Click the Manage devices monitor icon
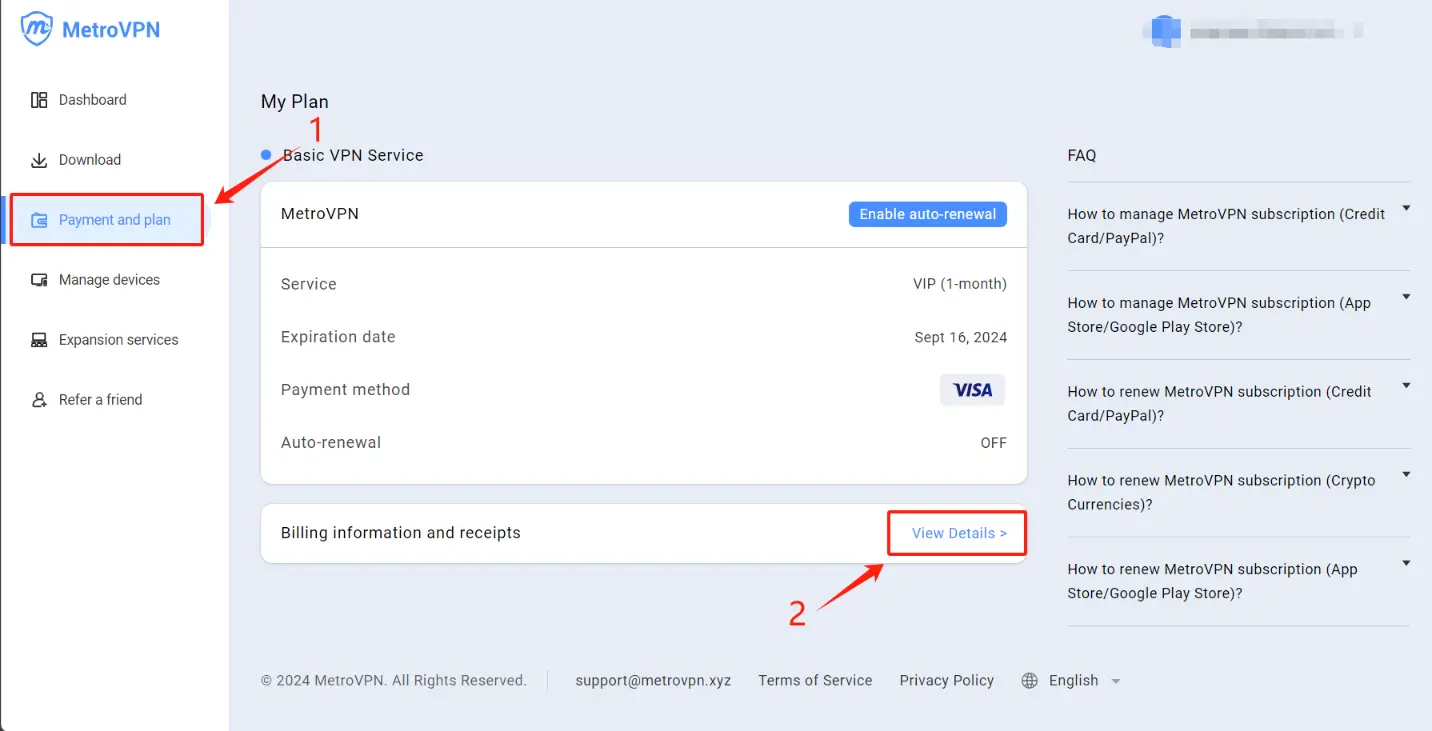The image size is (1432, 731). pos(39,280)
